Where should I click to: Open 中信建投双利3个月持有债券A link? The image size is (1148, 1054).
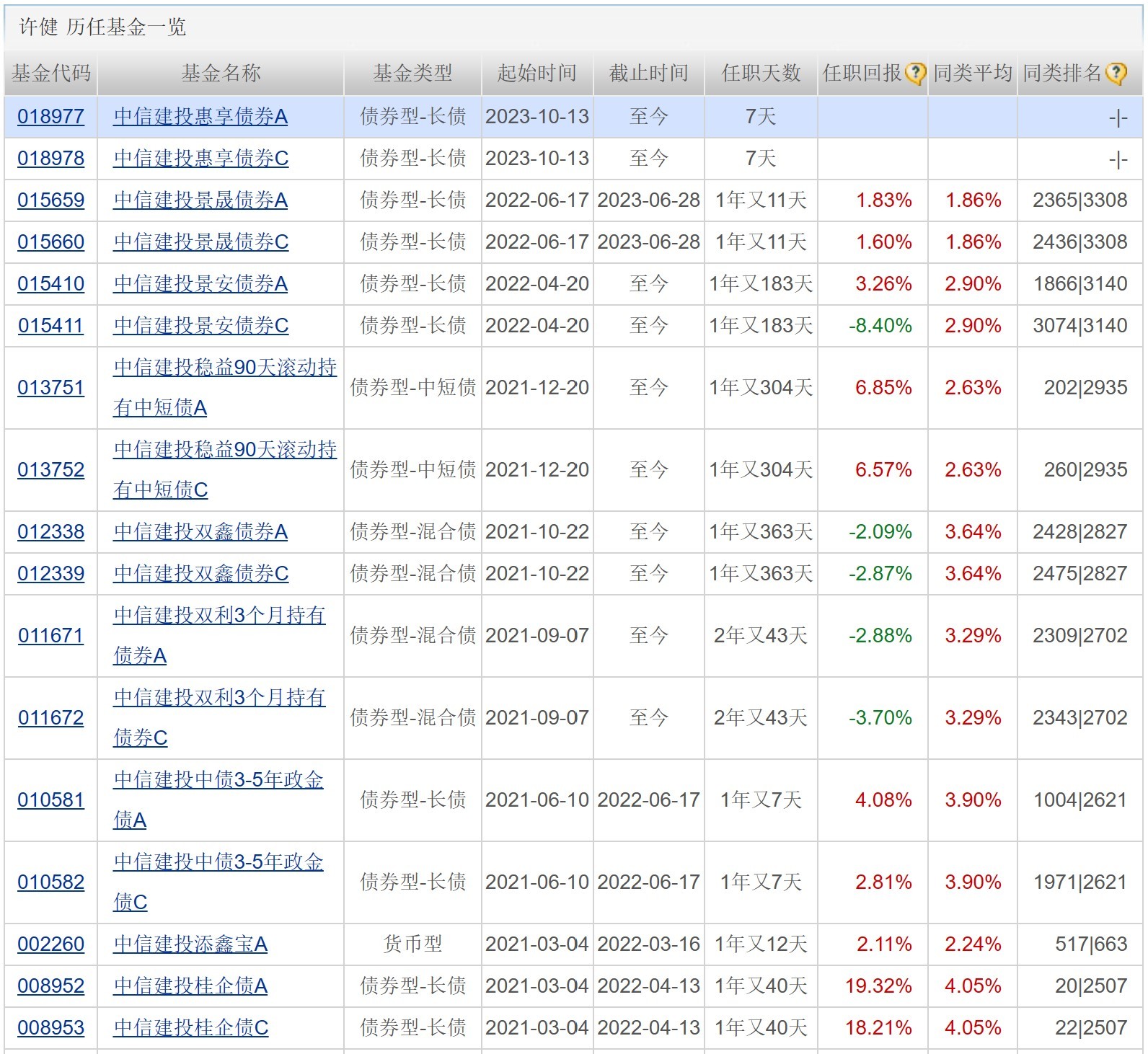[219, 636]
